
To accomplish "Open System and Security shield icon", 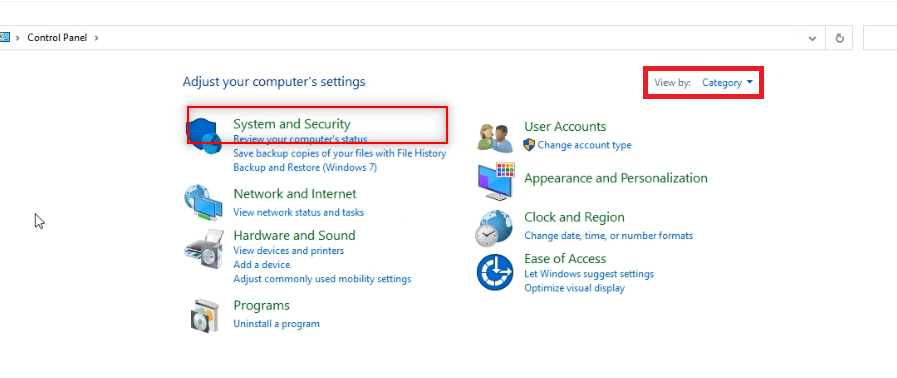I will click(x=204, y=135).
